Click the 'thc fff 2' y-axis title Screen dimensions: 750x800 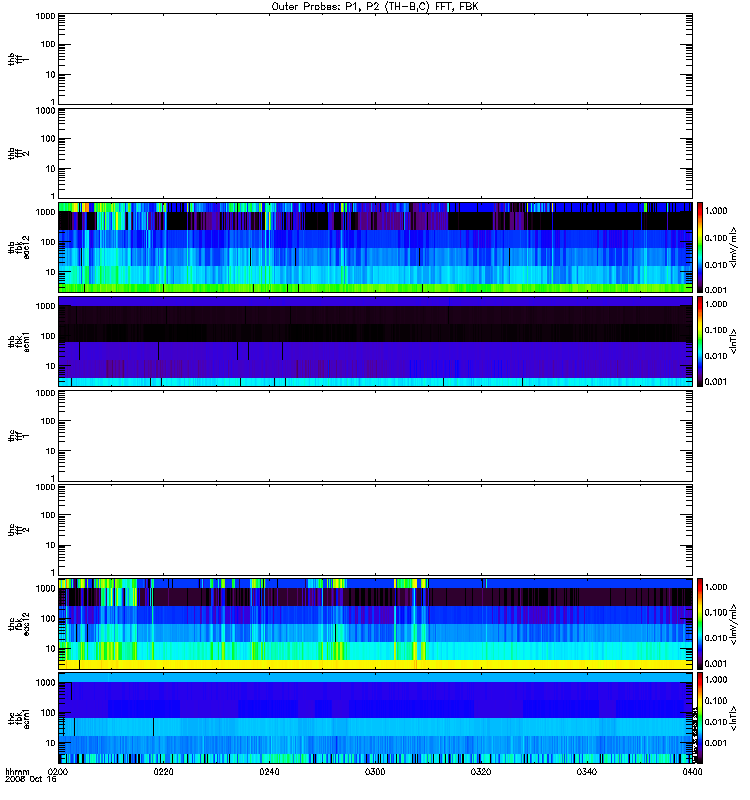coord(18,530)
